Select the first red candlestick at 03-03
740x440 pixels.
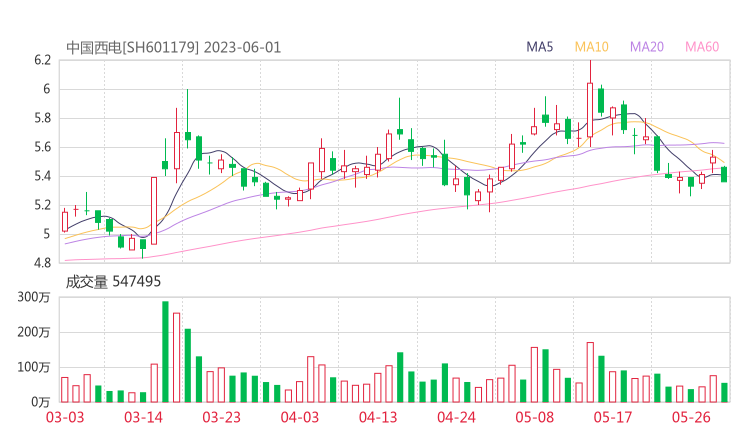(65, 220)
